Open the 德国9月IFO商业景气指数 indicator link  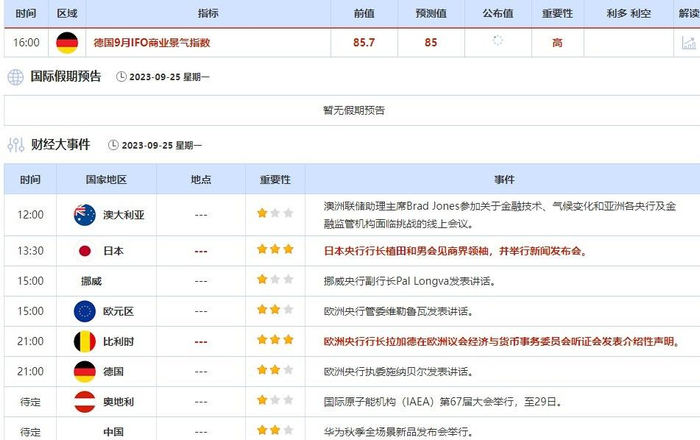coord(151,43)
